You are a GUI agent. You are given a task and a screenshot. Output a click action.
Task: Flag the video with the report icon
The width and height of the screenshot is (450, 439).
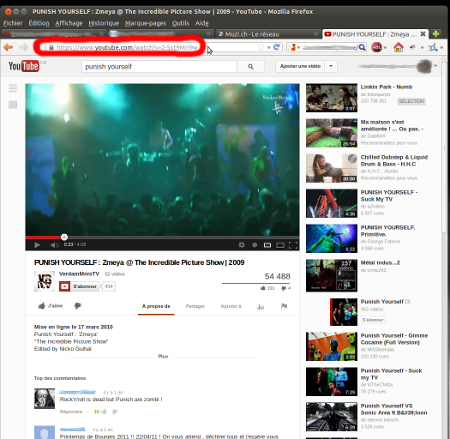[284, 306]
